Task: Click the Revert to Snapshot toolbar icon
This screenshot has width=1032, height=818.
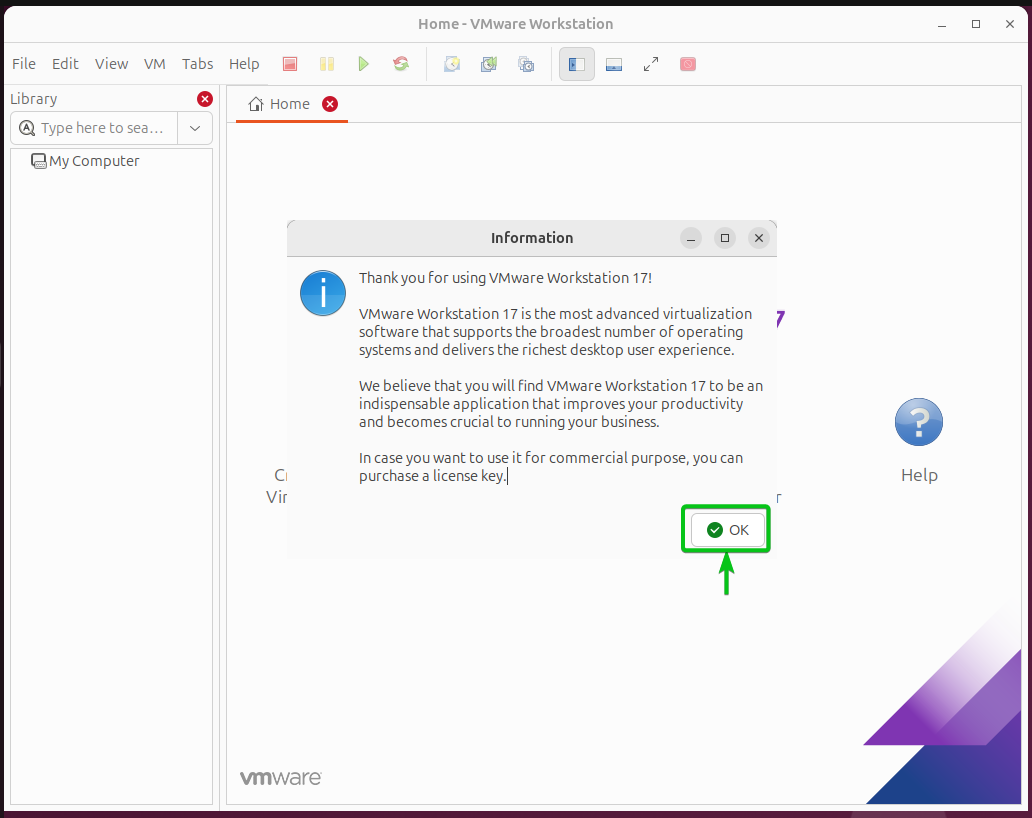Action: pos(489,64)
